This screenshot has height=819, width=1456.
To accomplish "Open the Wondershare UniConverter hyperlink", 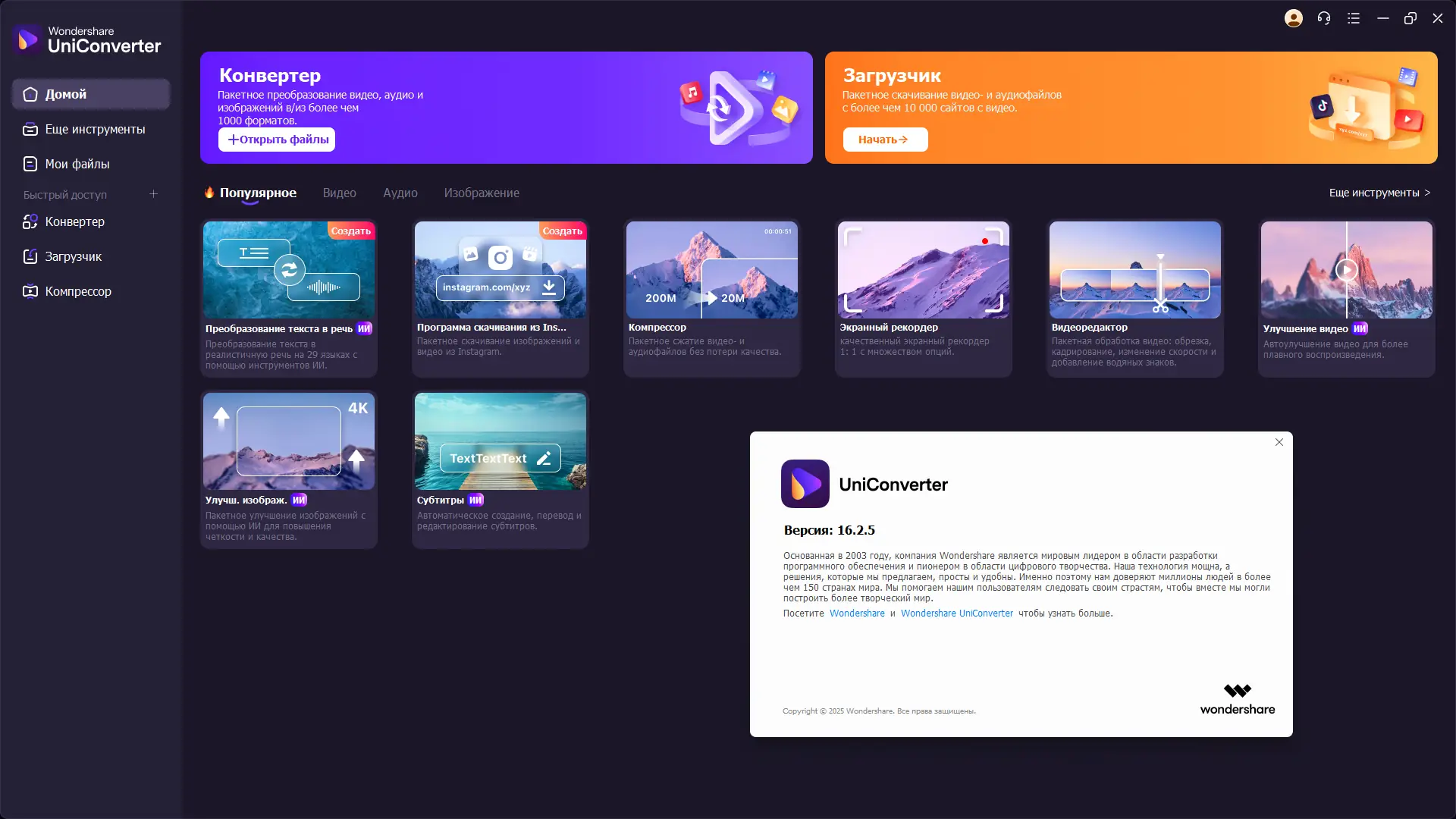I will point(956,613).
